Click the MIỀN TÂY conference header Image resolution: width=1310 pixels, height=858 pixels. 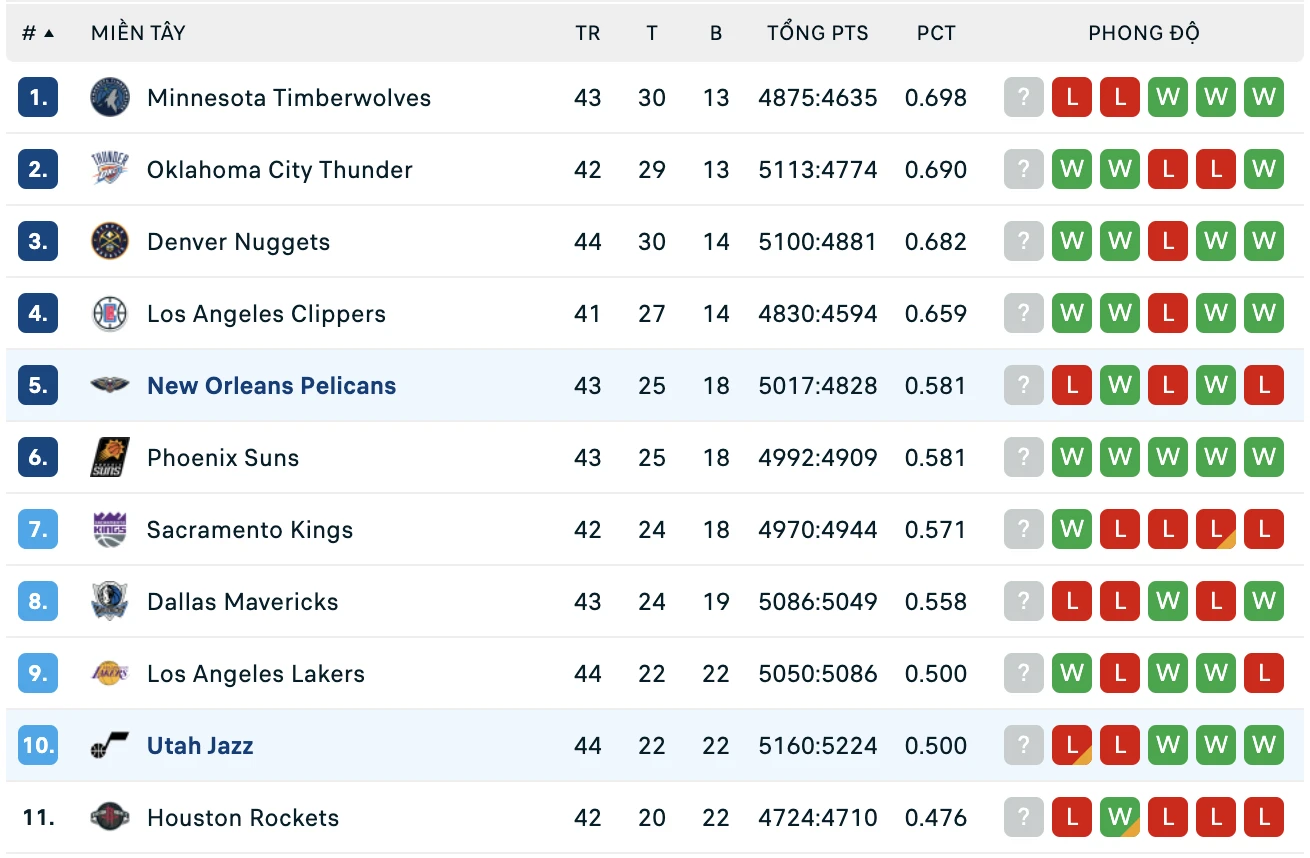(138, 33)
